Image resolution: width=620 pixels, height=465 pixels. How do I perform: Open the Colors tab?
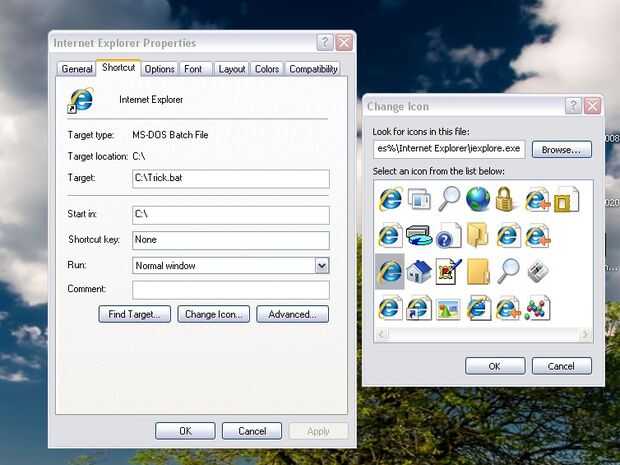(267, 69)
